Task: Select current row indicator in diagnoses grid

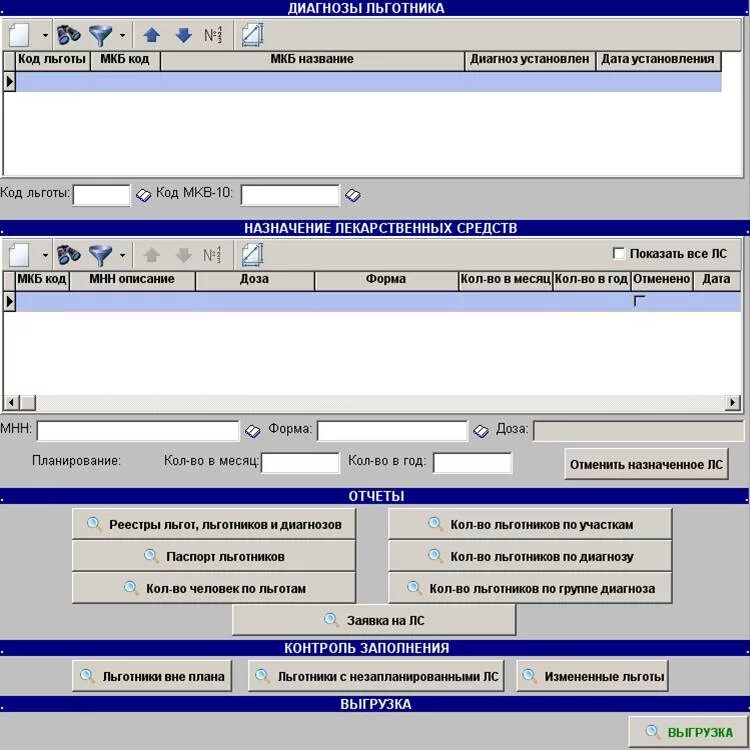Action: click(10, 82)
